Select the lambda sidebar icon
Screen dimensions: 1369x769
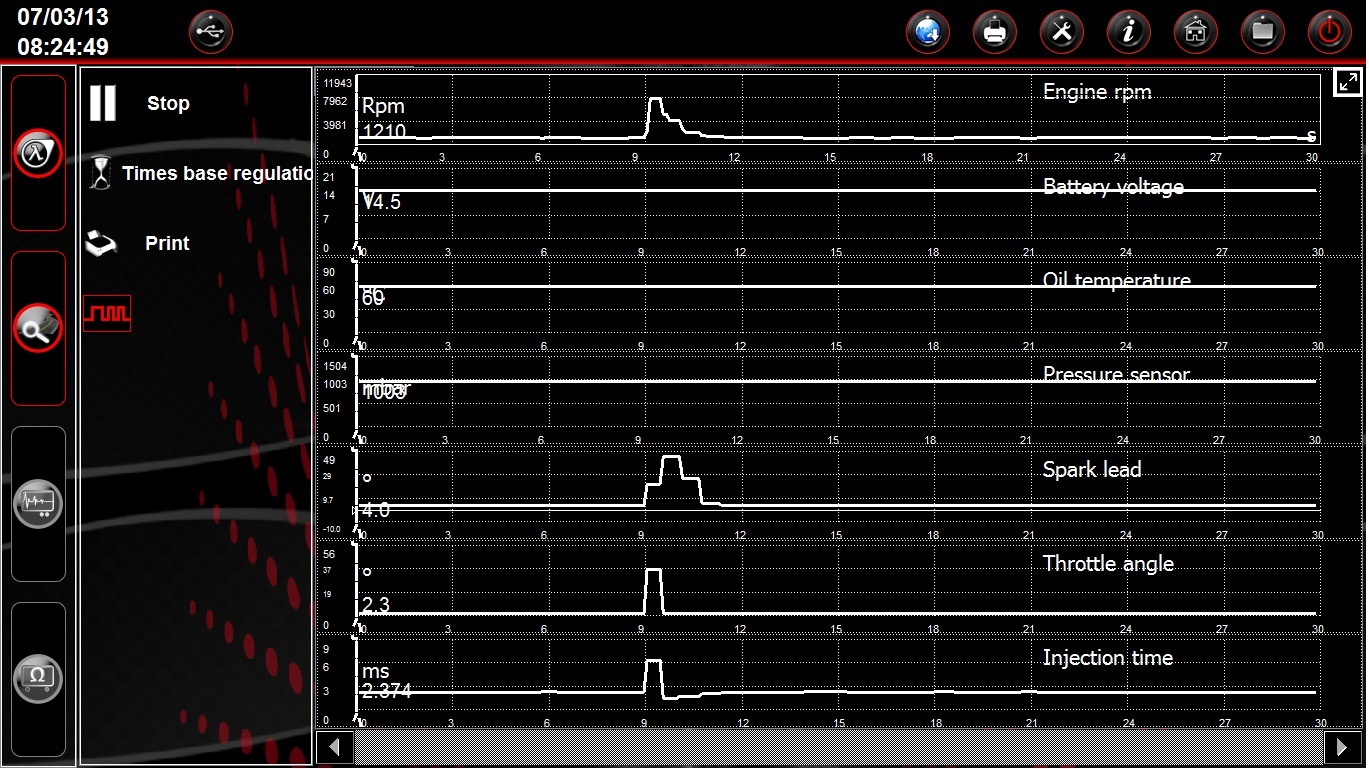tap(38, 153)
